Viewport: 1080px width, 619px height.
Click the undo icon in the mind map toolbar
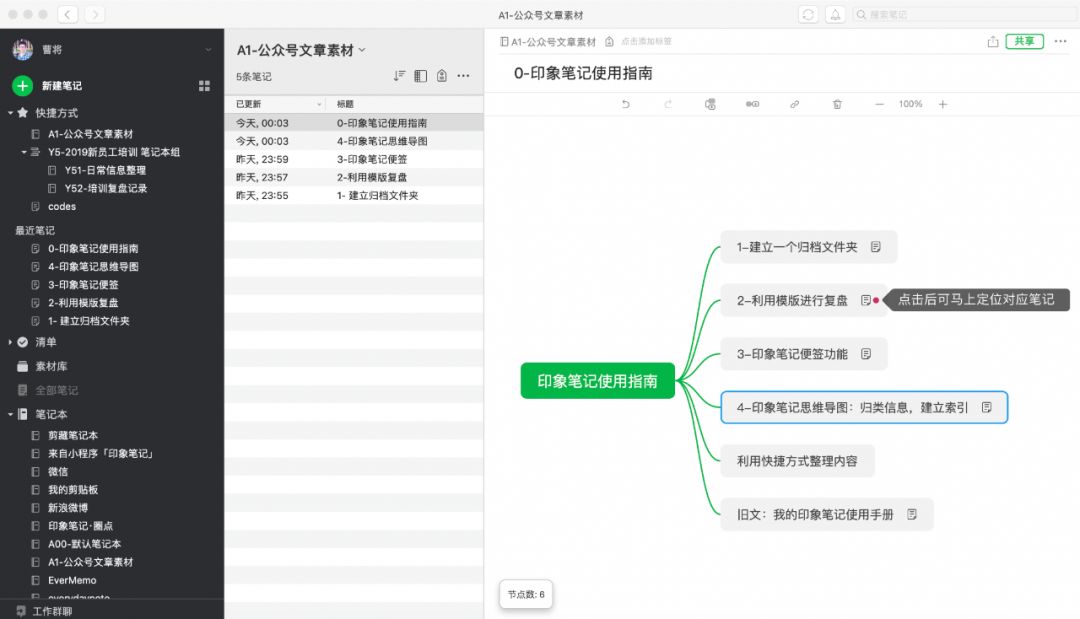[x=626, y=103]
